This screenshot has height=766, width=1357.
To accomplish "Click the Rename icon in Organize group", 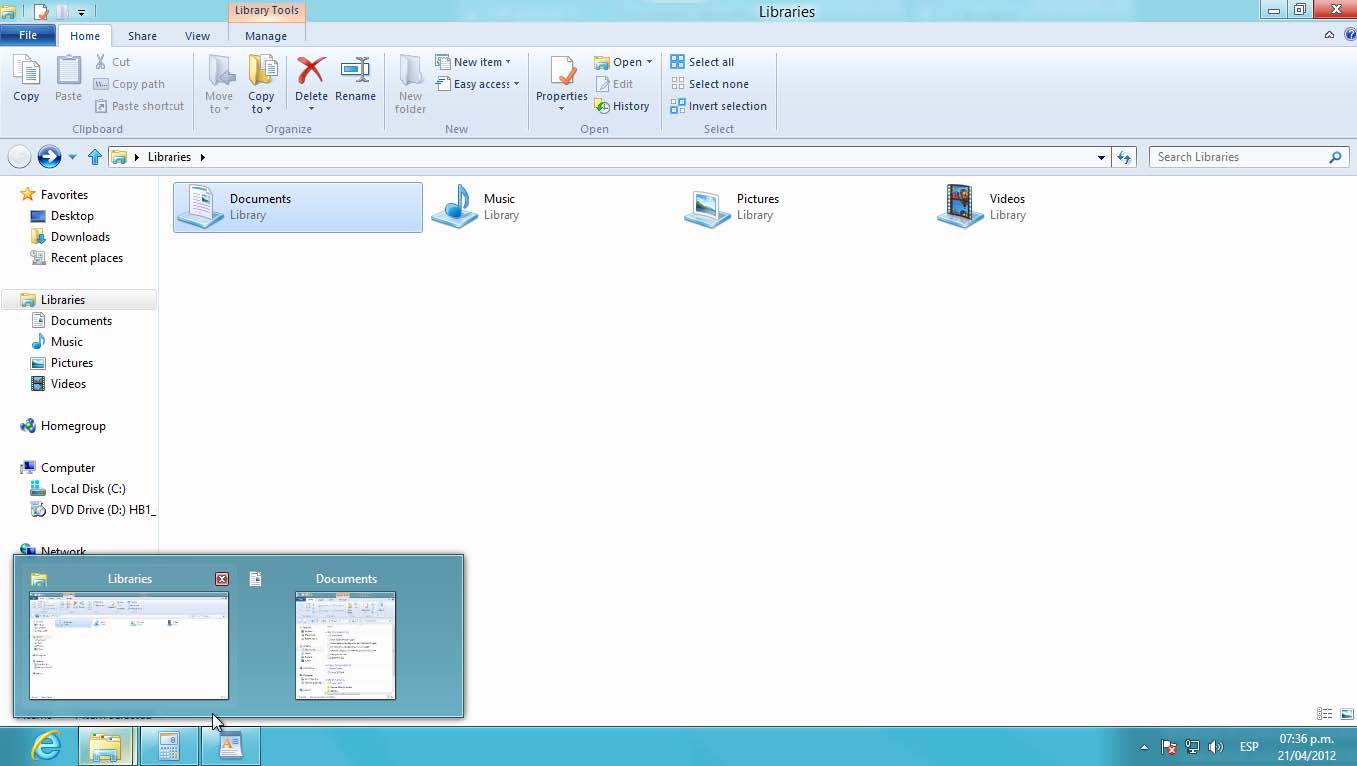I will (355, 72).
